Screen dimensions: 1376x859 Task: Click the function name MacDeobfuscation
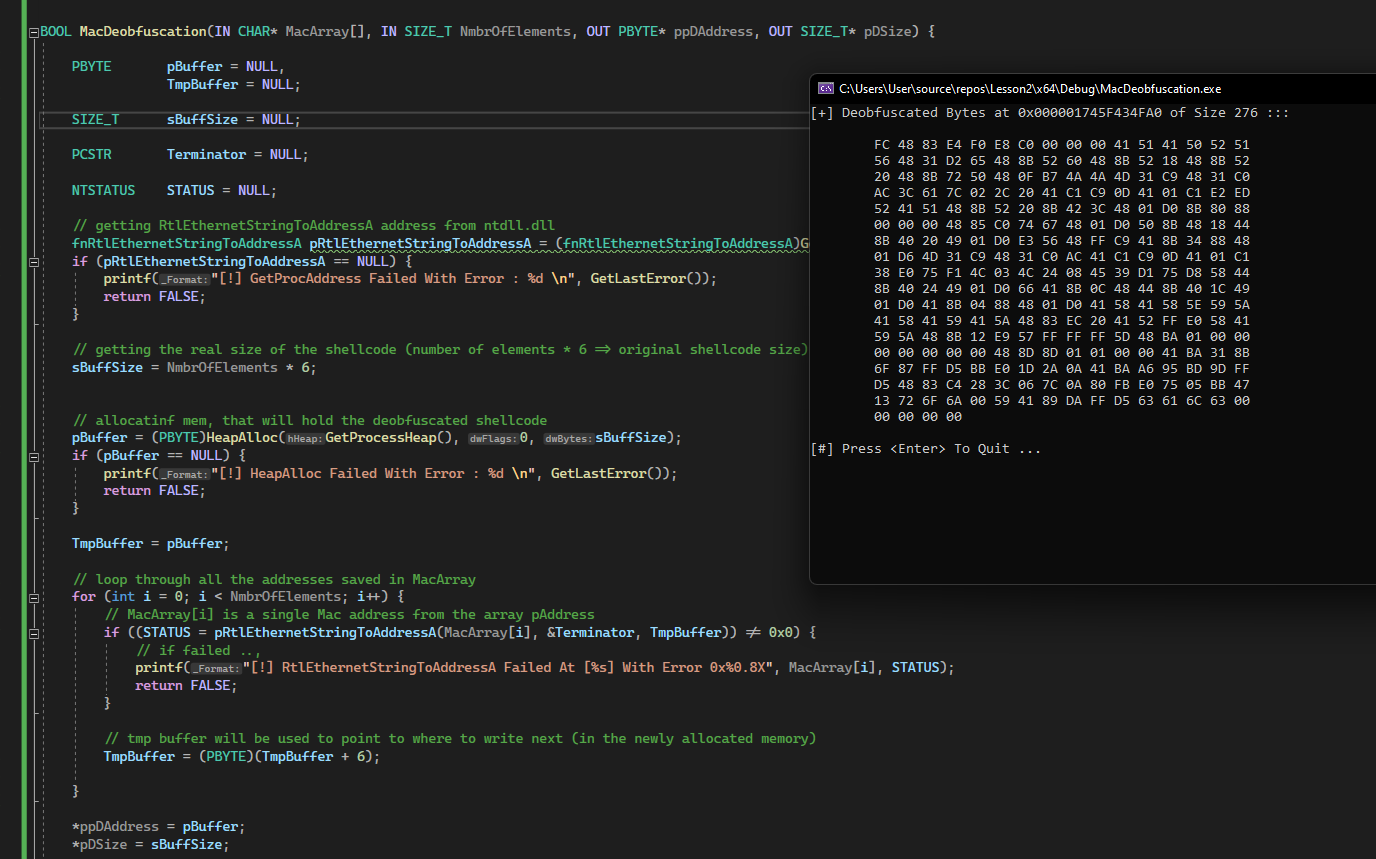[144, 32]
